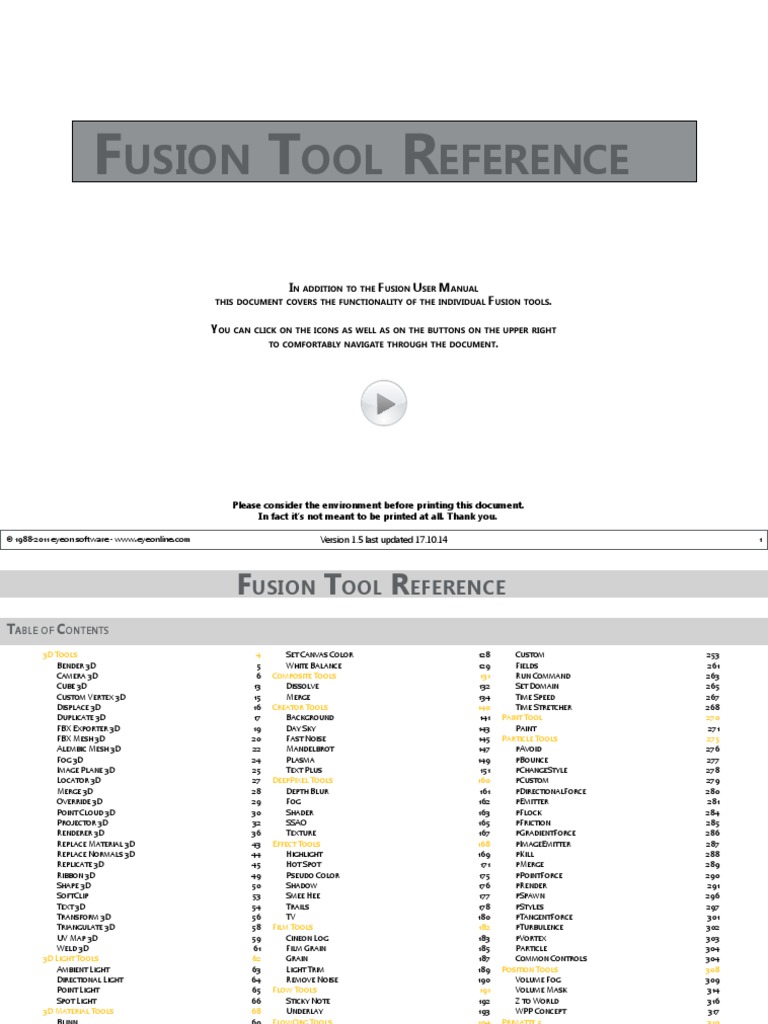Screen dimensions: 768x1024
Task: Select Cube 3D in table of contents
Action: [71, 686]
